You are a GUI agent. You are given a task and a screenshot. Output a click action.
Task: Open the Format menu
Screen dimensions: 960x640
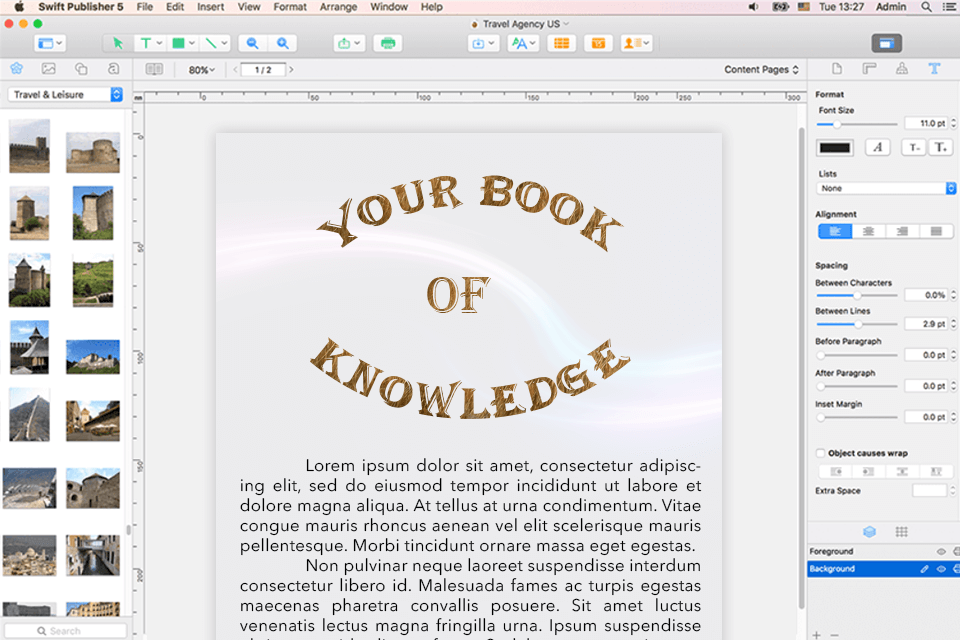[290, 7]
